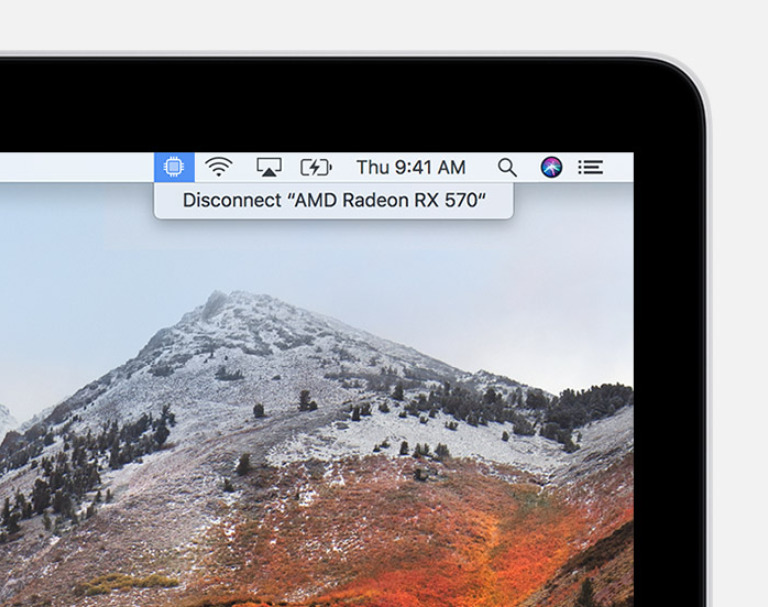
Task: Click the gap between Spotlight and Siri icons
Action: 529,167
